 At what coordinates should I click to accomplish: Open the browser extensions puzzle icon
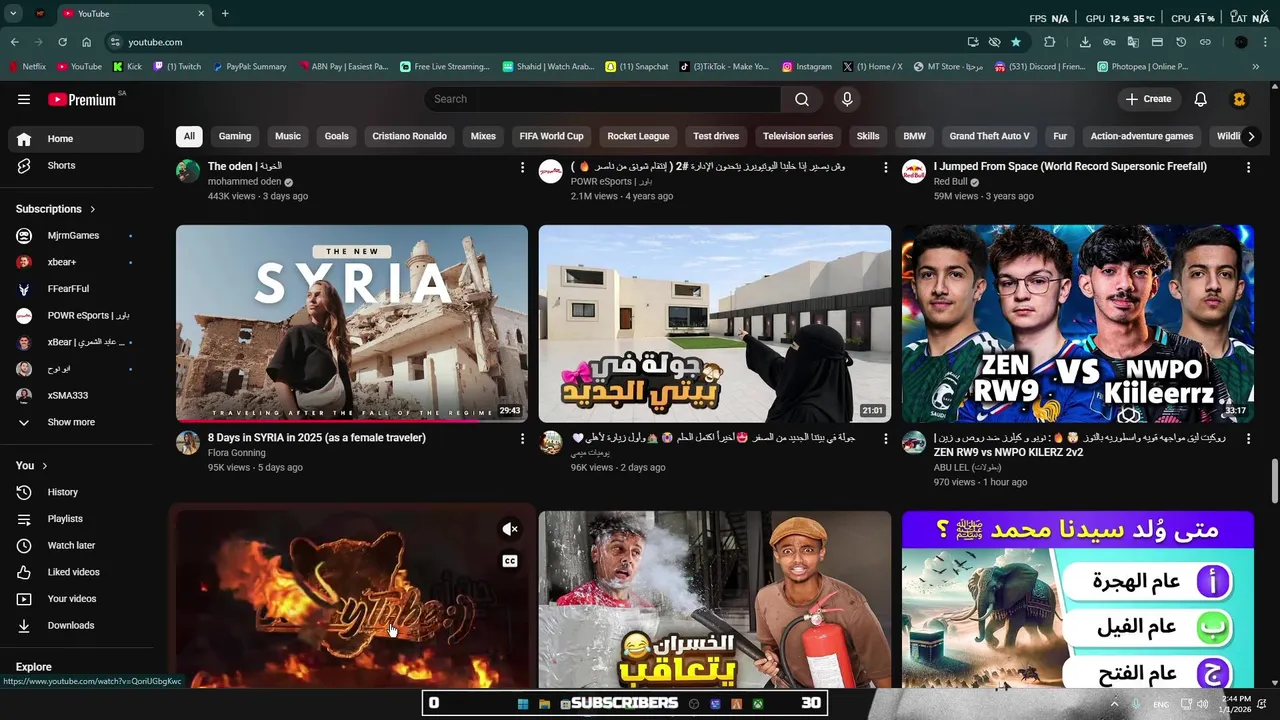click(x=1049, y=42)
